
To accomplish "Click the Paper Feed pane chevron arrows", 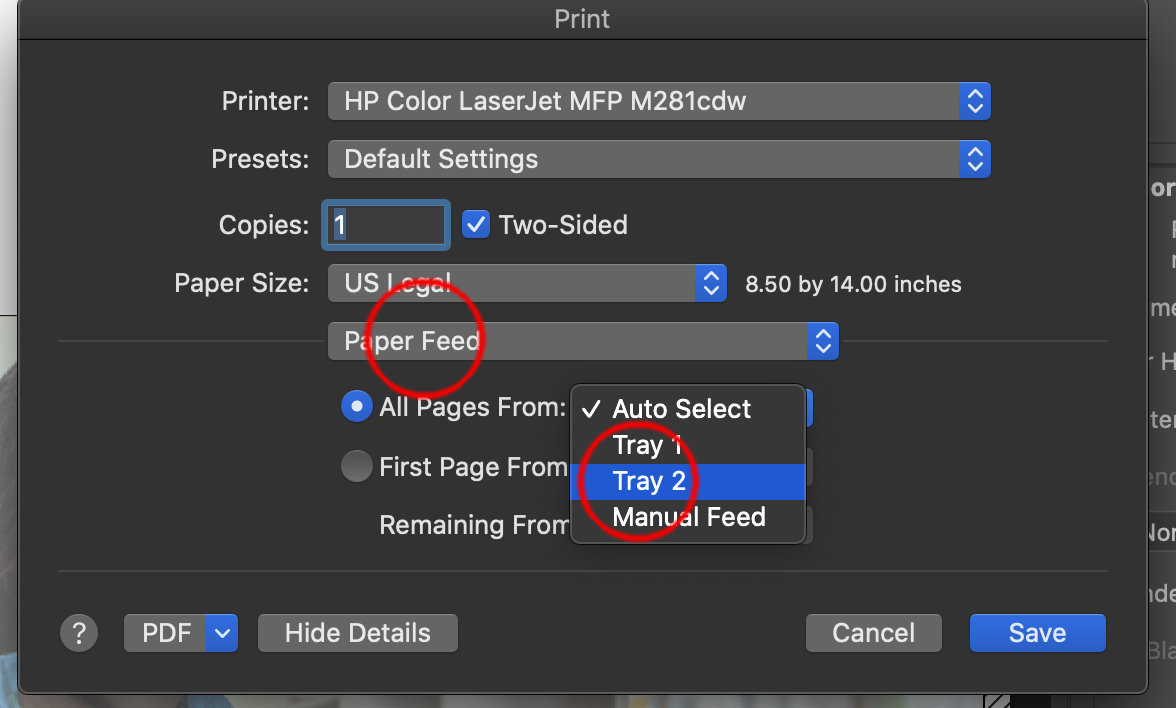I will click(822, 341).
